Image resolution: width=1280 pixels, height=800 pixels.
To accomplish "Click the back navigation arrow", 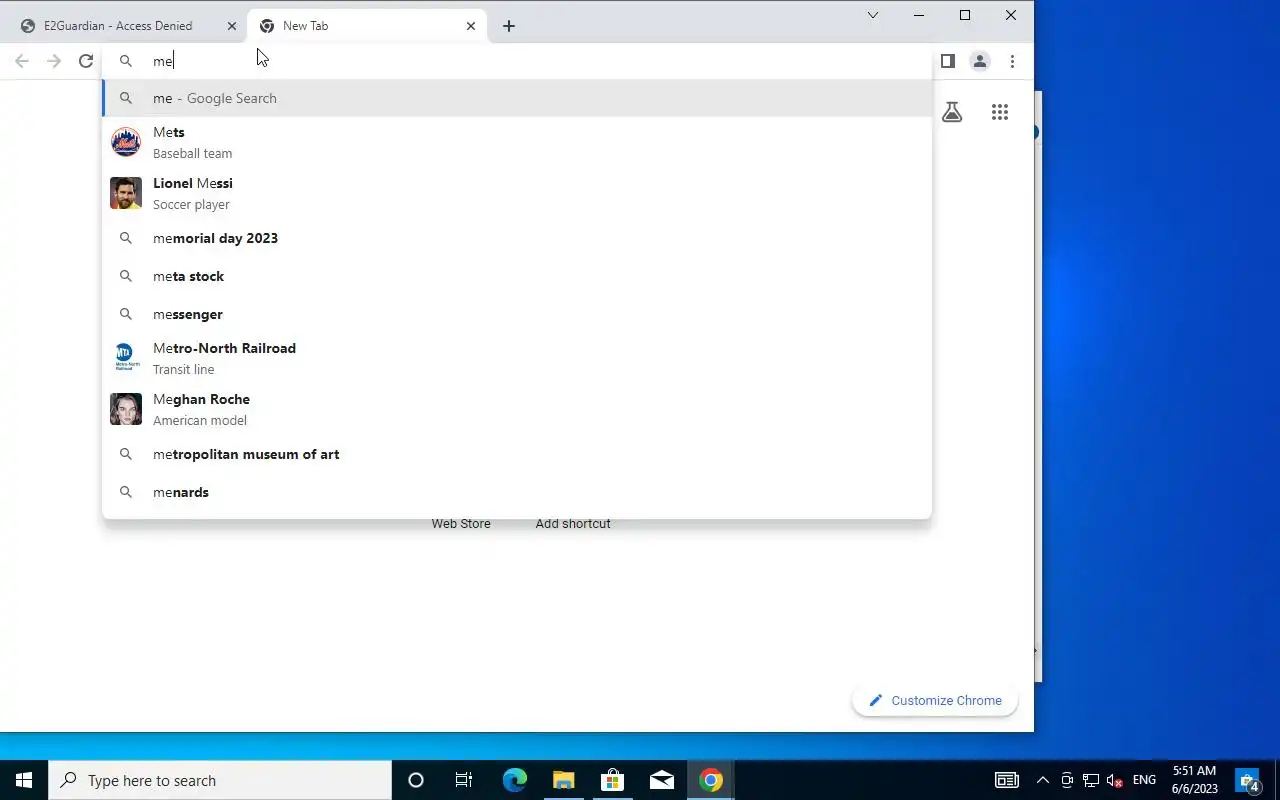I will 22,61.
